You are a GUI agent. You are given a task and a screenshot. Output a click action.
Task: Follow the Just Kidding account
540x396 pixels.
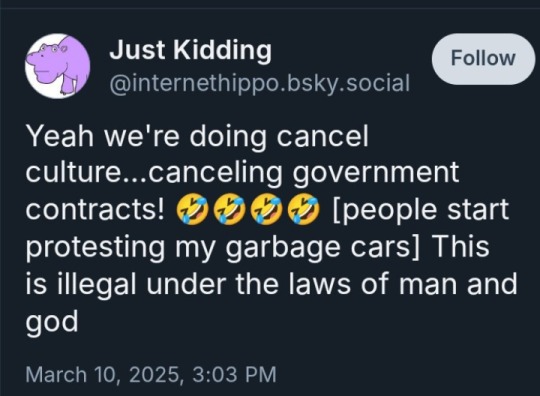tap(483, 59)
